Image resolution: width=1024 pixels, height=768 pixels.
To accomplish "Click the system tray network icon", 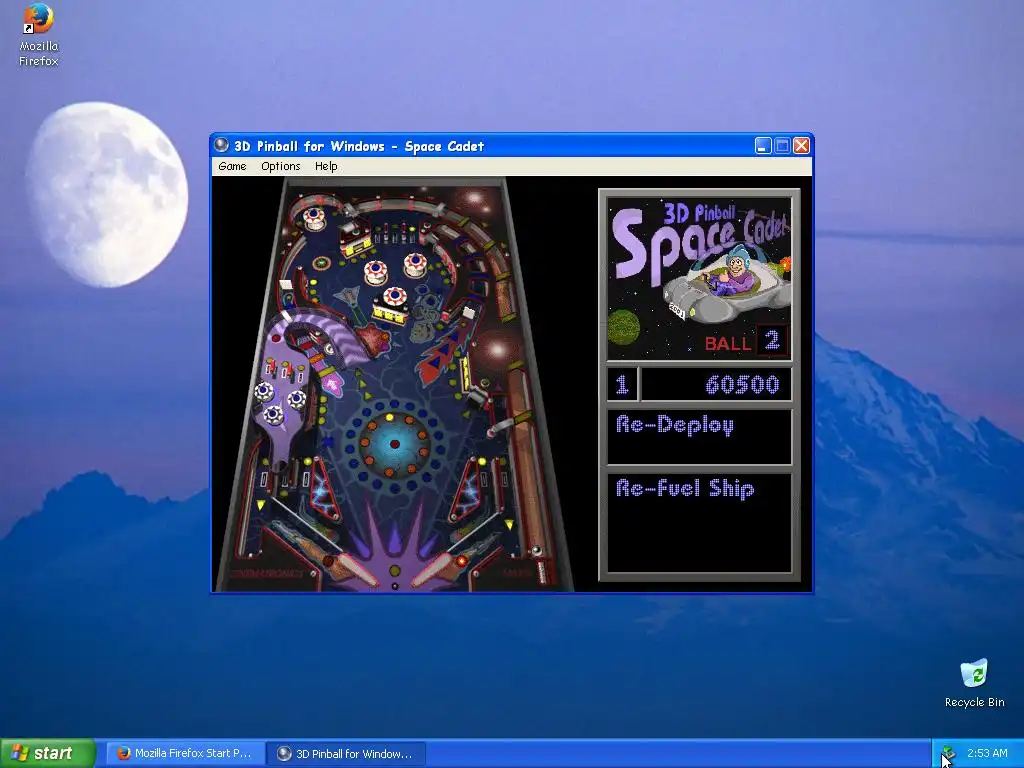I will click(948, 754).
